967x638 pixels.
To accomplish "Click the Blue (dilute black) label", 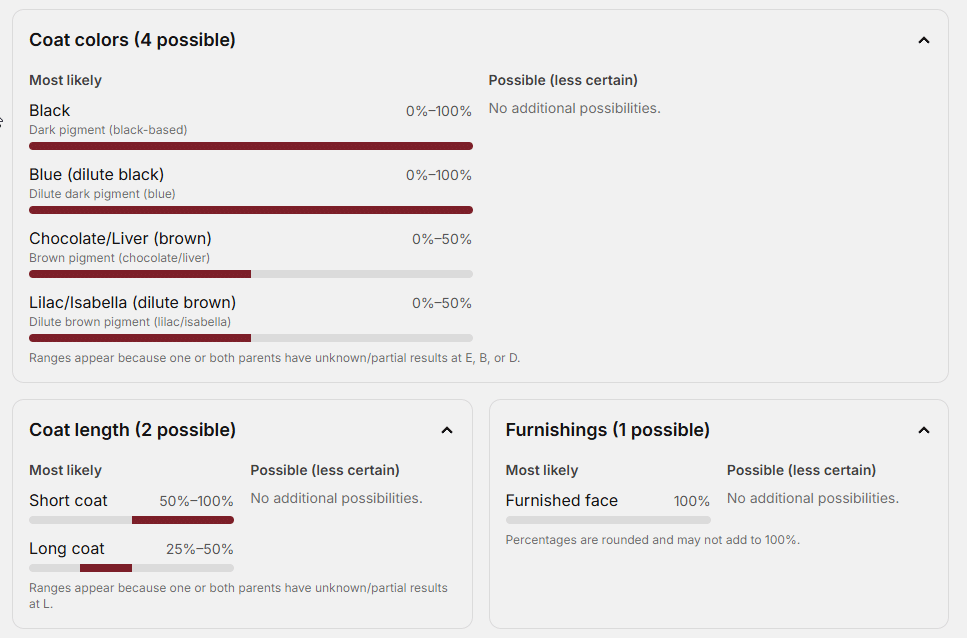I will (x=96, y=175).
